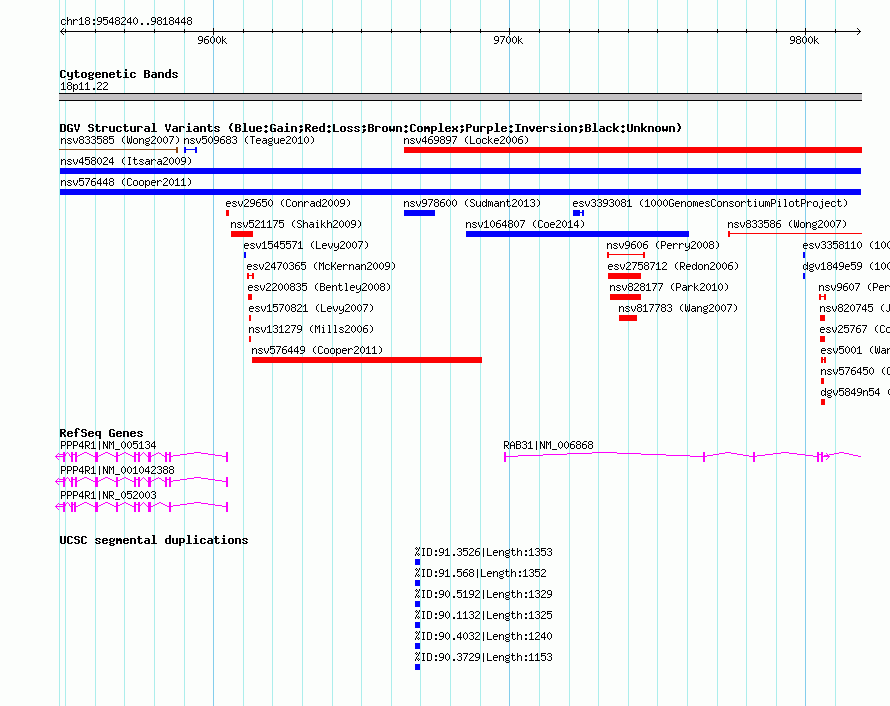Click the RAB31|NM_006868 gene track
This screenshot has width=890, height=706.
coord(683,456)
